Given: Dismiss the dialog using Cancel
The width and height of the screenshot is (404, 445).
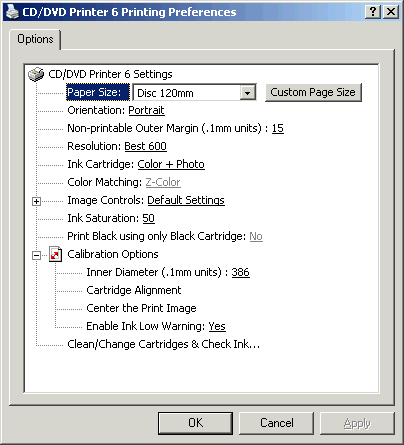Looking at the screenshot, I should tap(277, 423).
